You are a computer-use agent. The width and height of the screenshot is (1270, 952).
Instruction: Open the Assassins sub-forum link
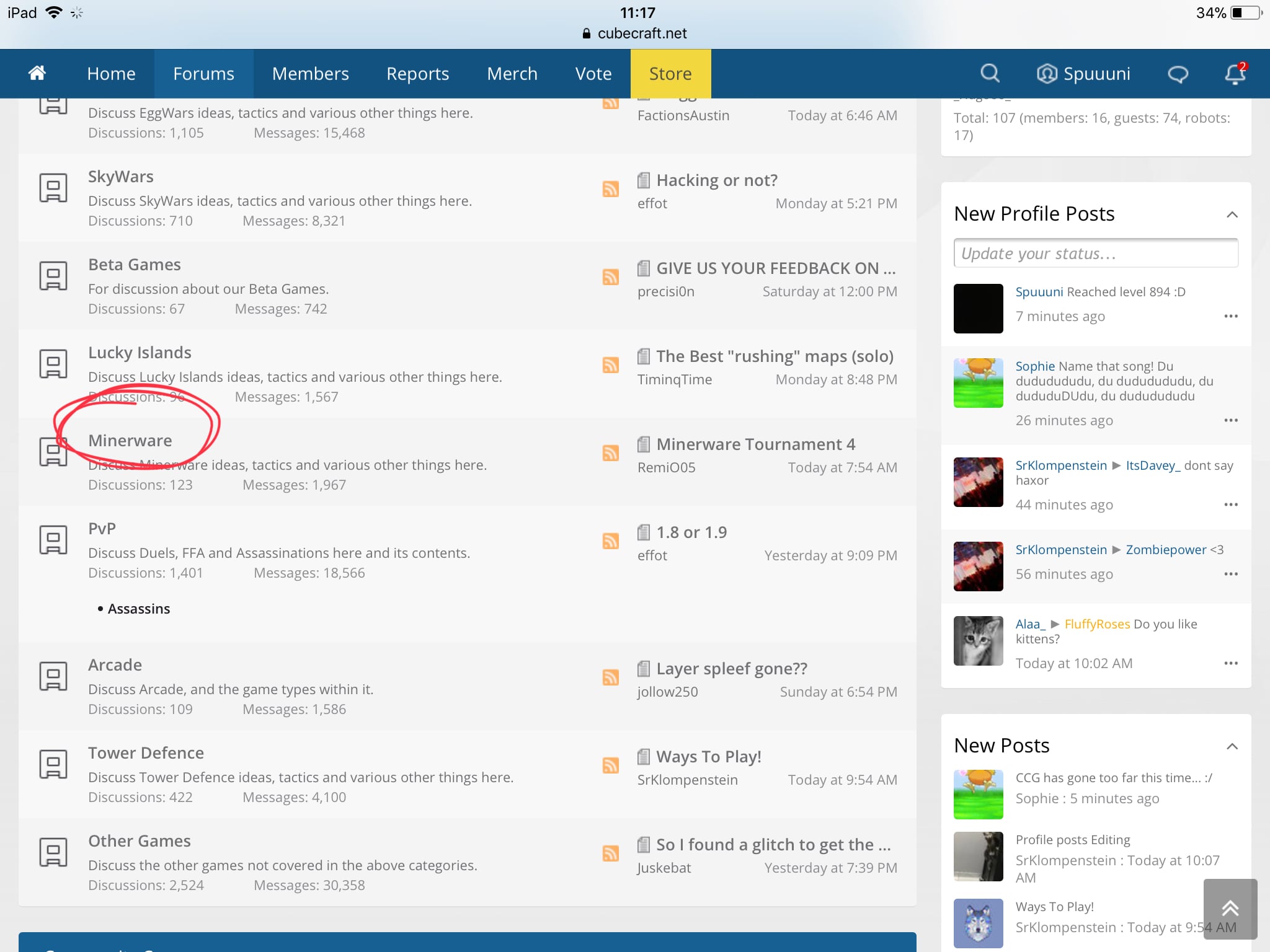(x=139, y=609)
